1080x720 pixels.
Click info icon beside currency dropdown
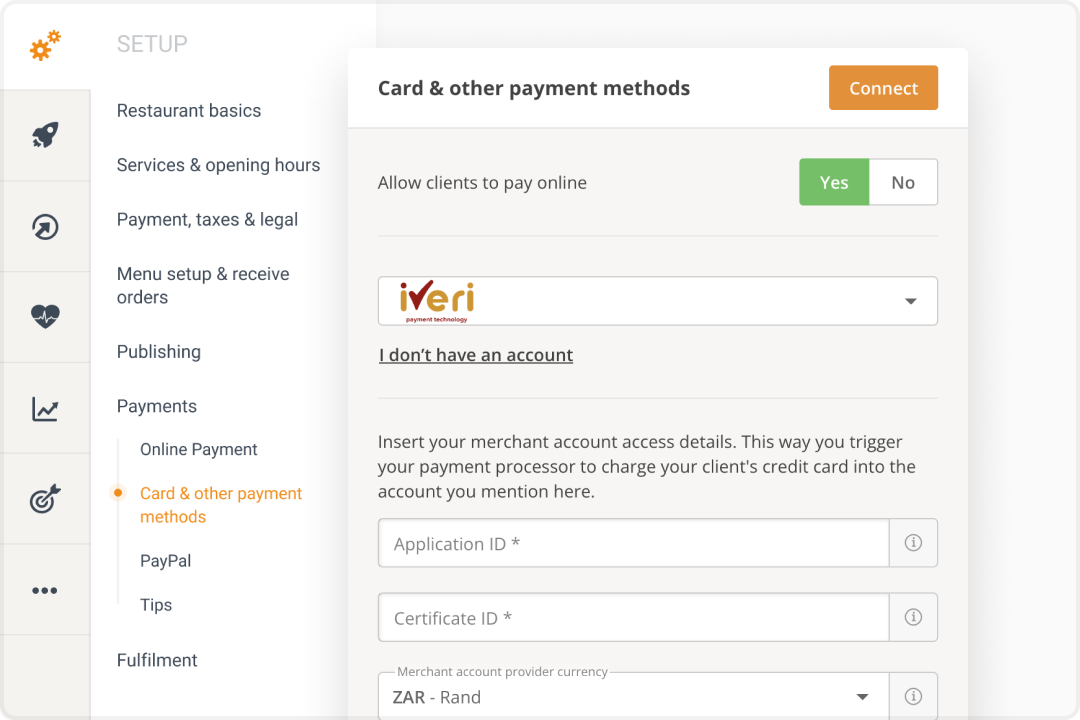[913, 696]
